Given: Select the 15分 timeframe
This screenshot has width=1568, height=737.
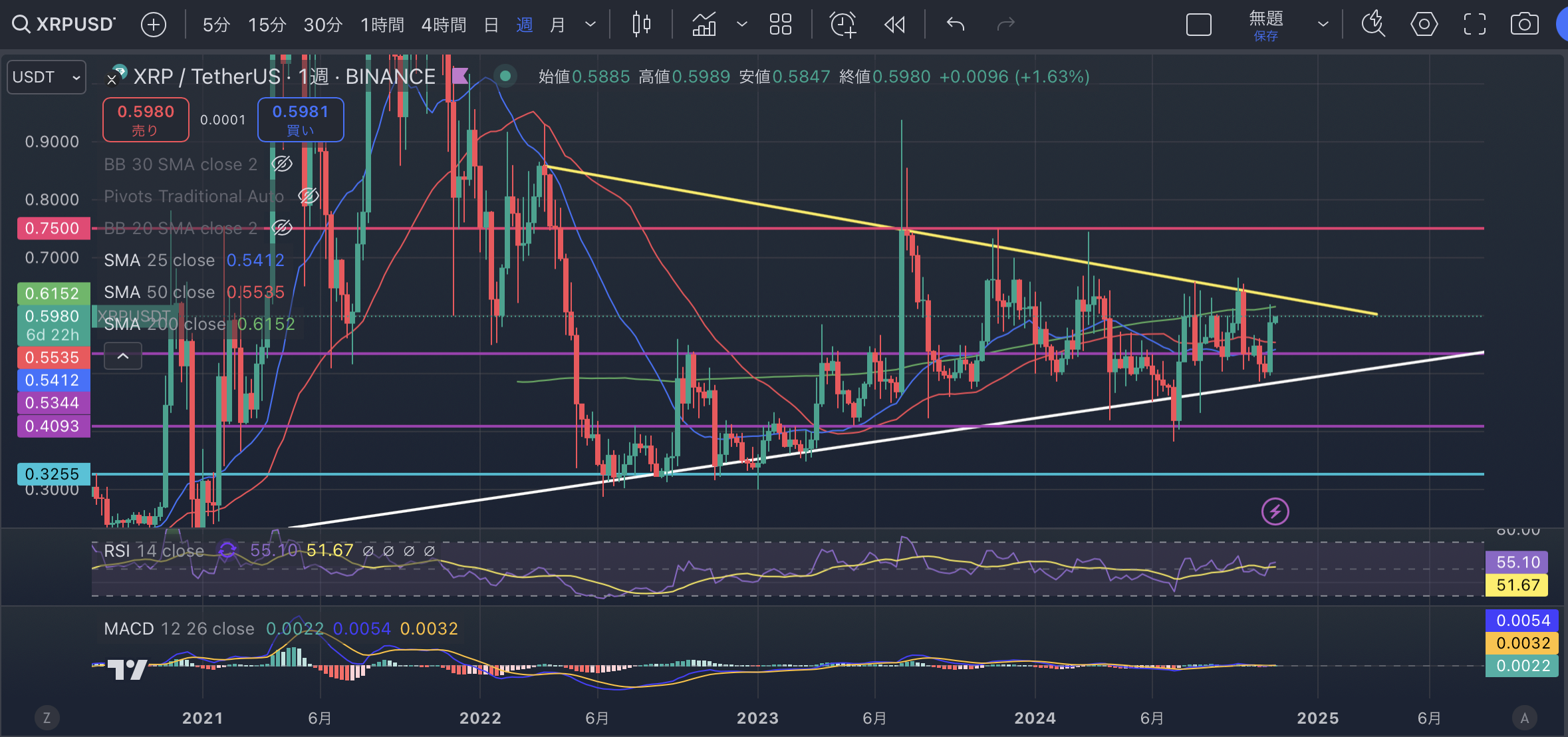Looking at the screenshot, I should [x=267, y=25].
